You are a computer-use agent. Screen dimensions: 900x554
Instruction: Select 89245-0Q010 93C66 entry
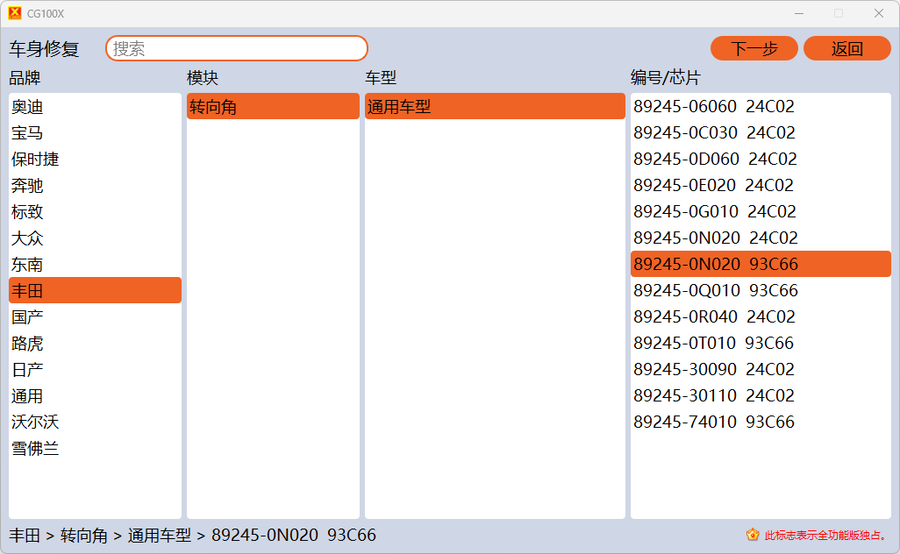(716, 290)
